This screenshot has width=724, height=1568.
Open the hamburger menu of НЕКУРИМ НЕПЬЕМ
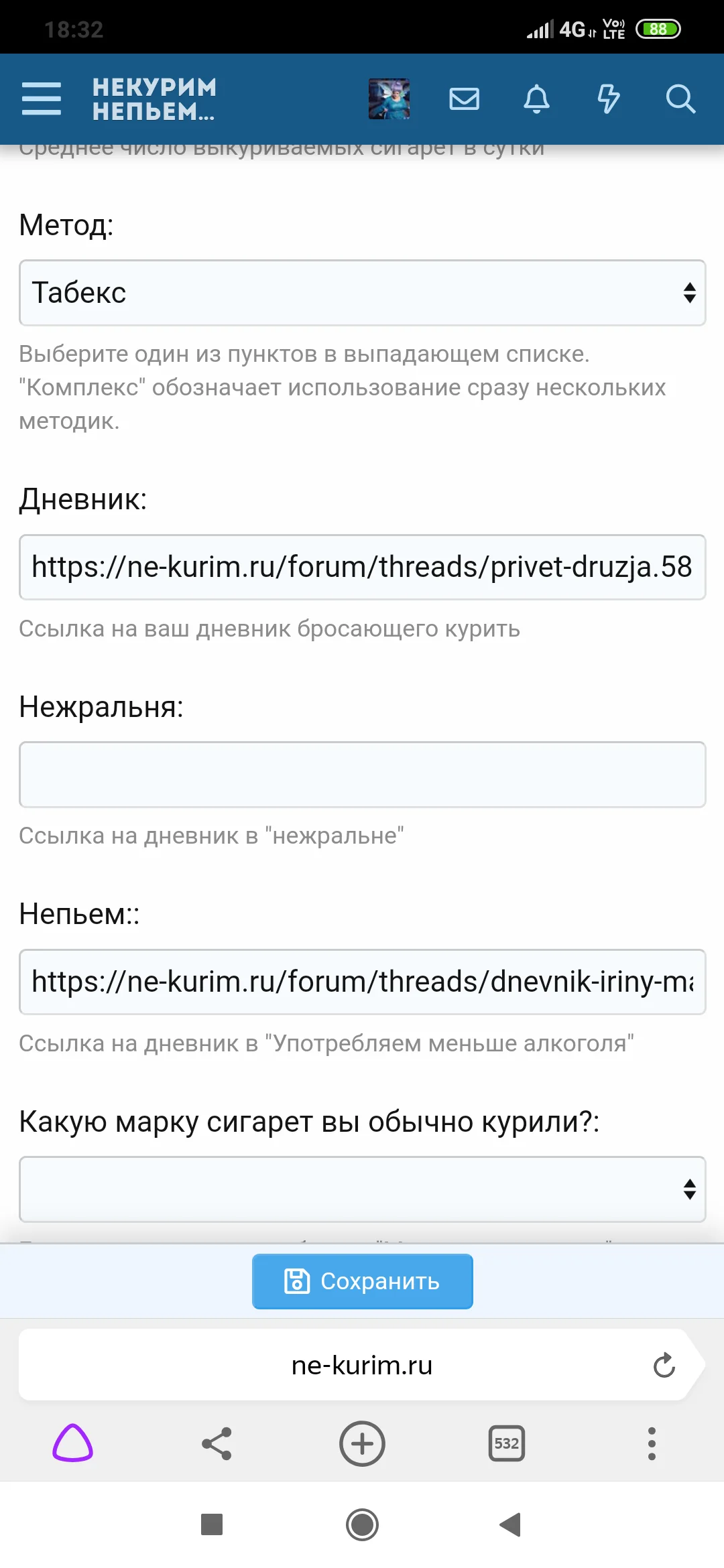coord(42,99)
